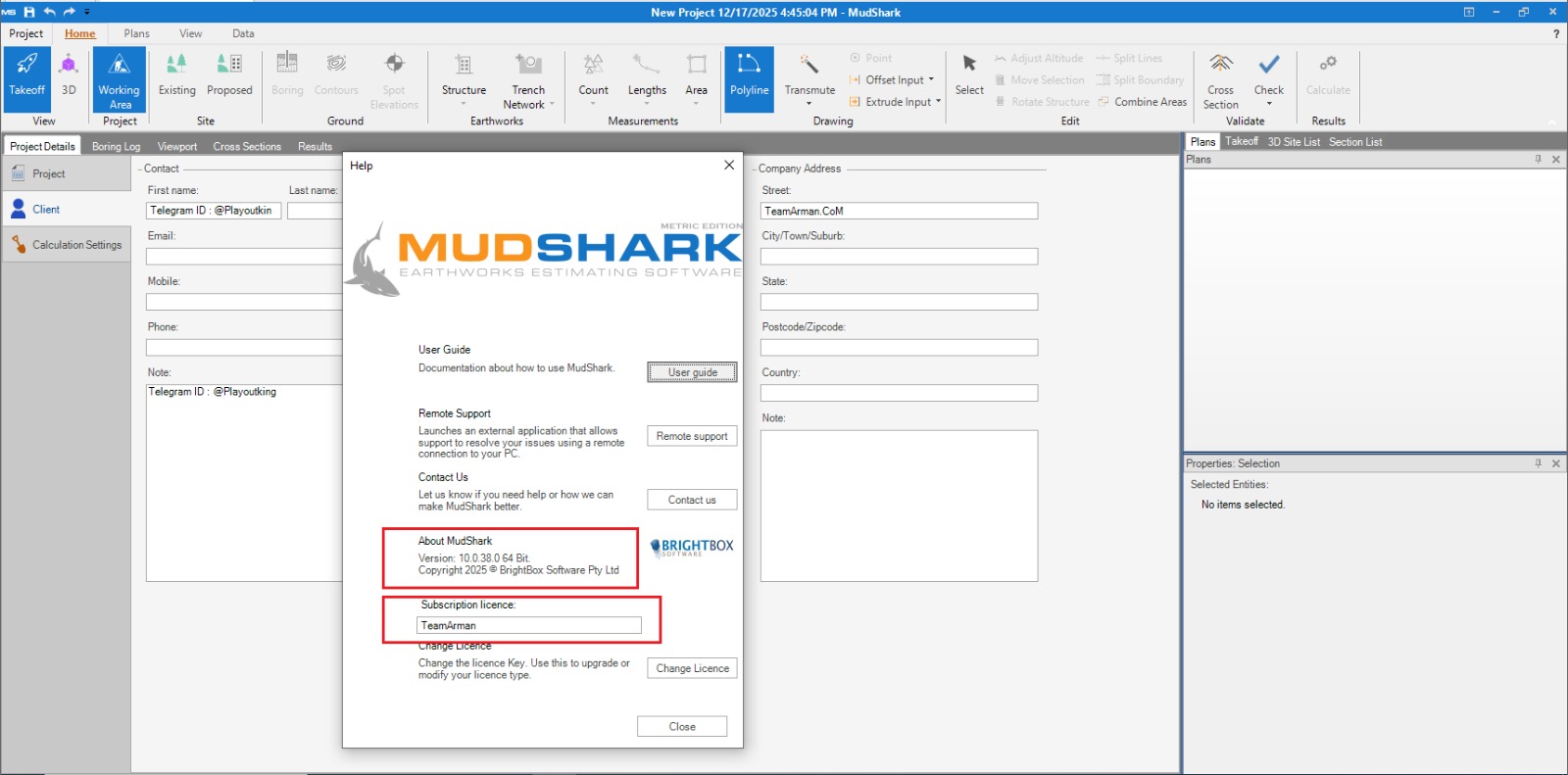The image size is (1568, 775).
Task: Open Project section in sidebar
Action: pyautogui.click(x=67, y=173)
